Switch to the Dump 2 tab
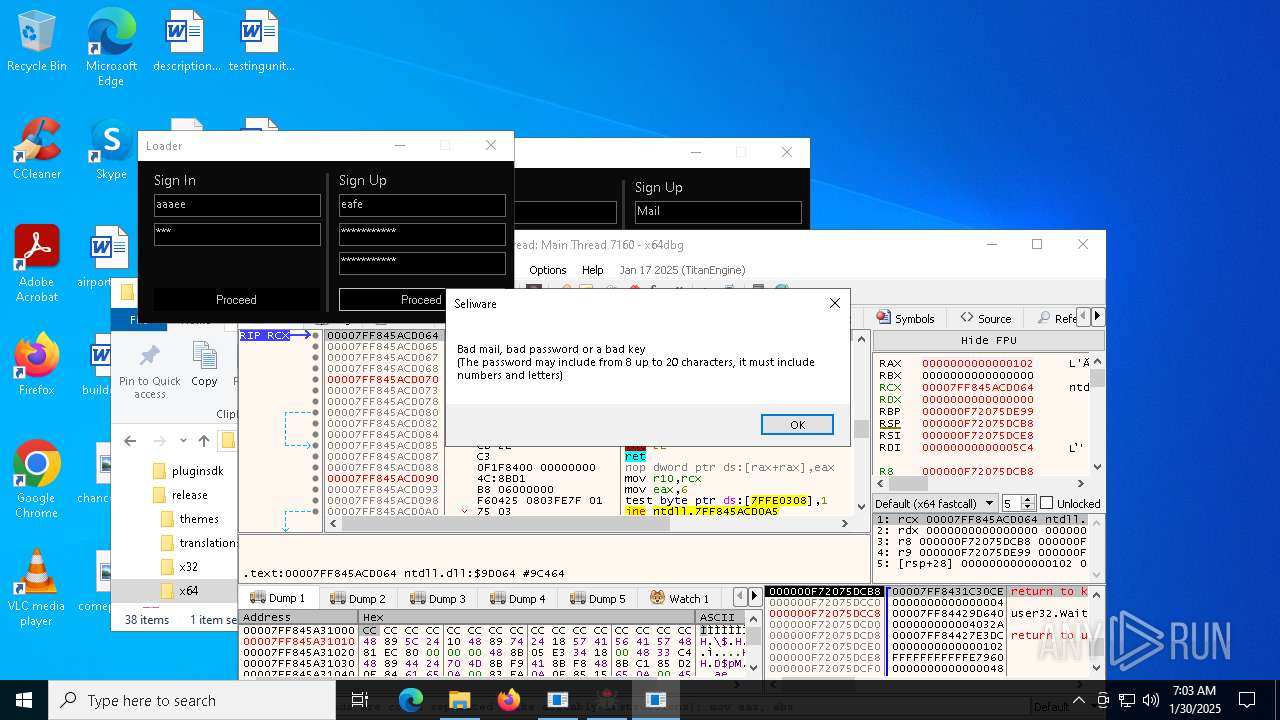This screenshot has width=1280, height=720. tap(357, 598)
